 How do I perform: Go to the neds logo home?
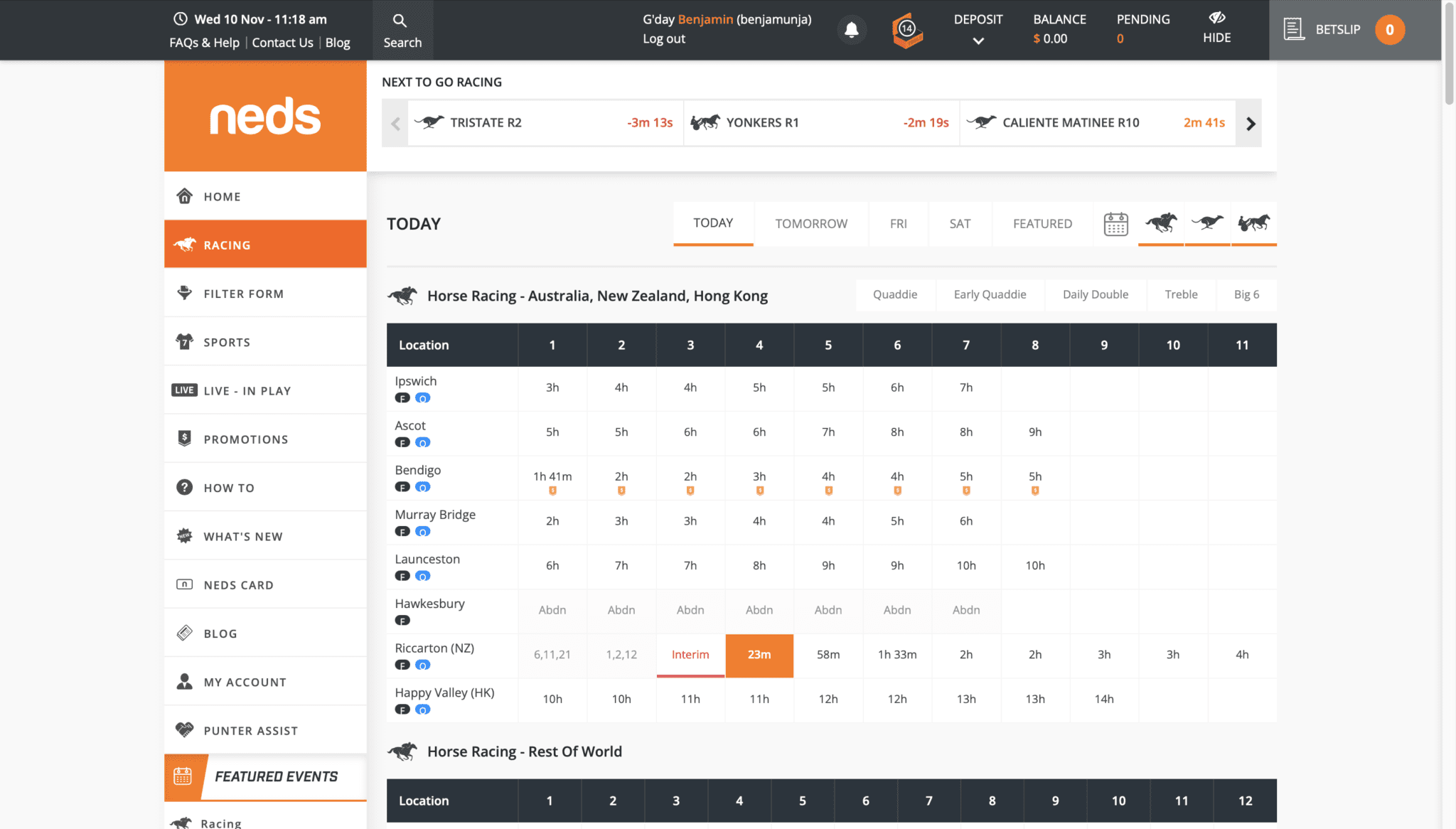[x=265, y=116]
